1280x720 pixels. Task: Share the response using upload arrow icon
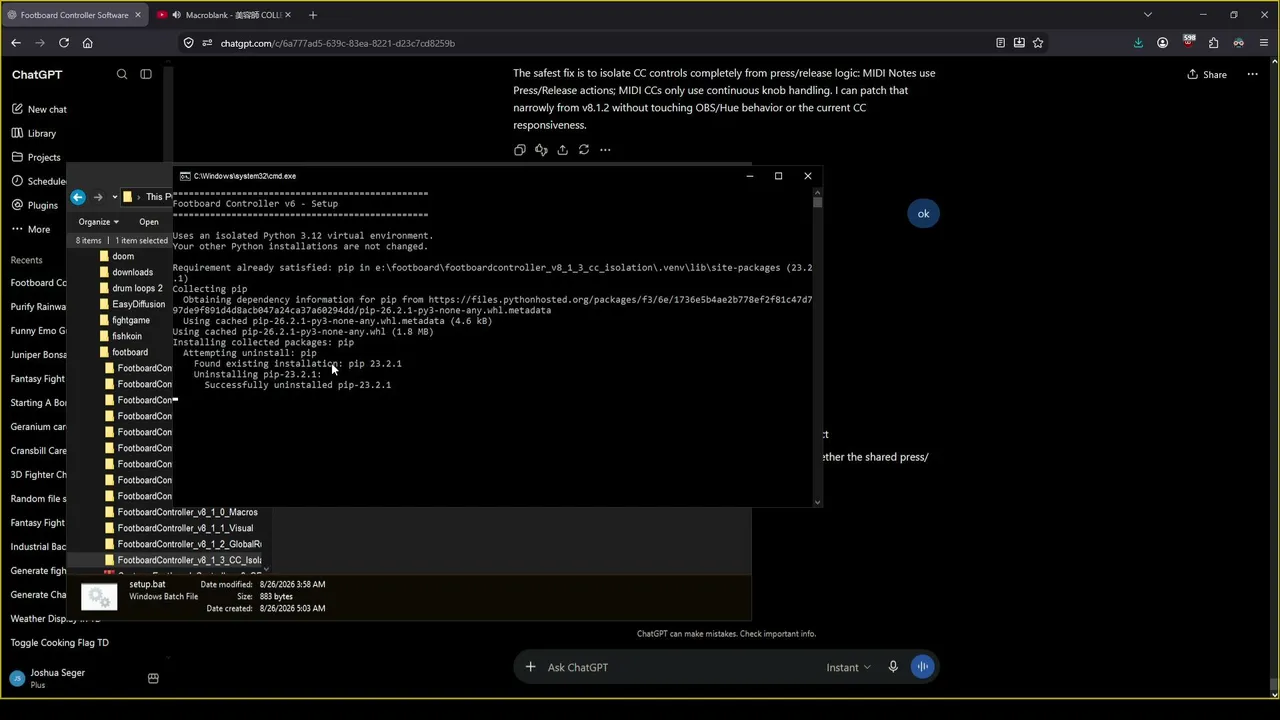point(563,150)
